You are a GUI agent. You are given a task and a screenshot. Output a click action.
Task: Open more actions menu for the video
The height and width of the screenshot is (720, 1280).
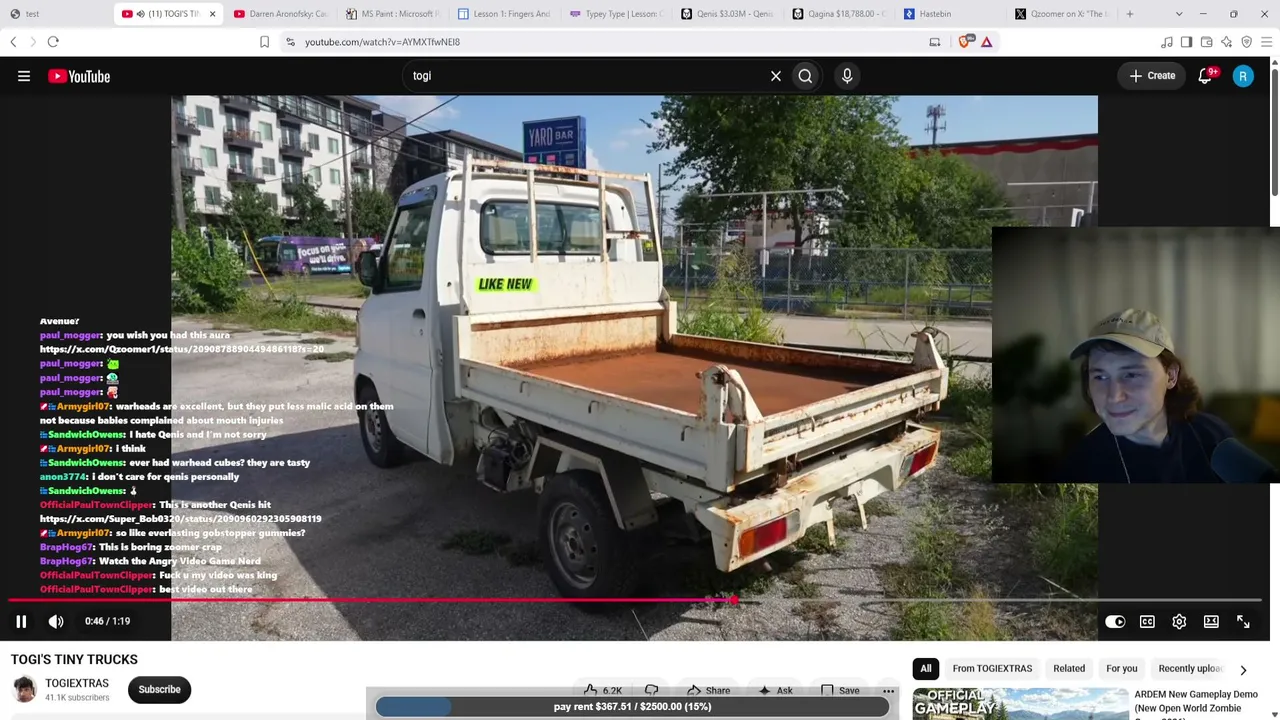click(x=888, y=690)
